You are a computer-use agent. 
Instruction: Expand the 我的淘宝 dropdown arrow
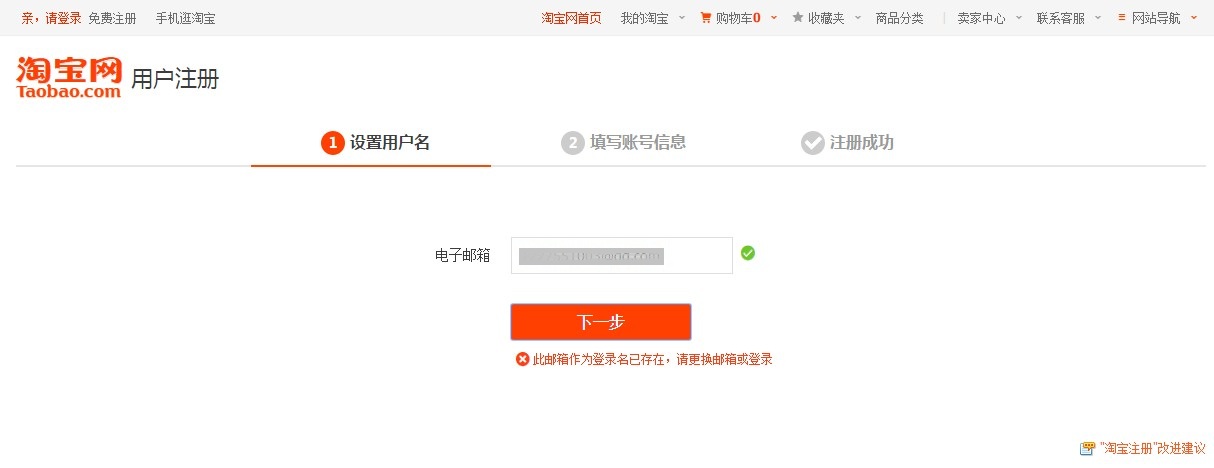coord(681,18)
